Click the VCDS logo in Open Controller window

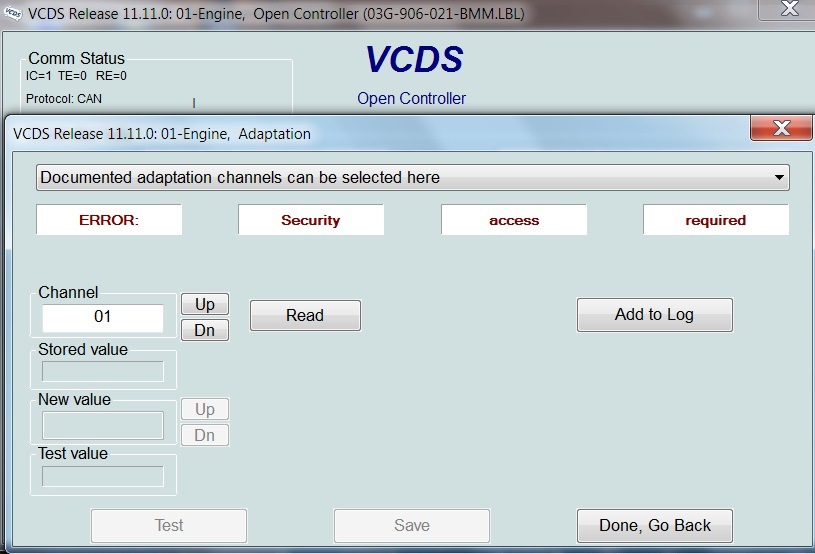[x=414, y=59]
